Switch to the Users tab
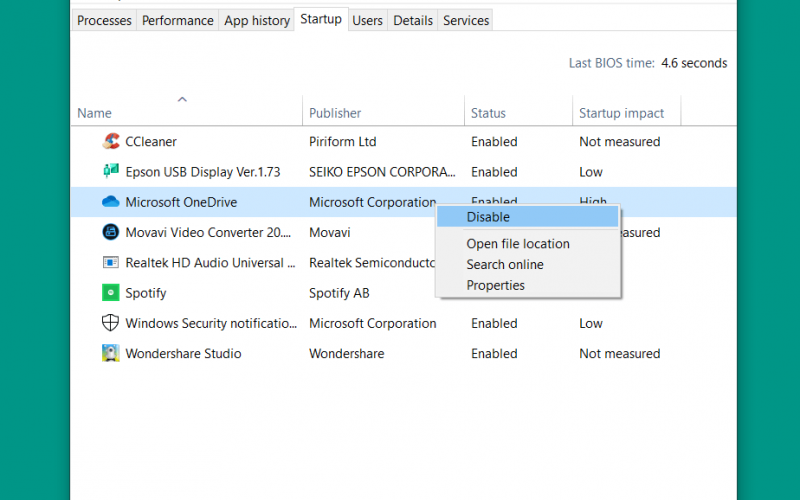 point(367,20)
